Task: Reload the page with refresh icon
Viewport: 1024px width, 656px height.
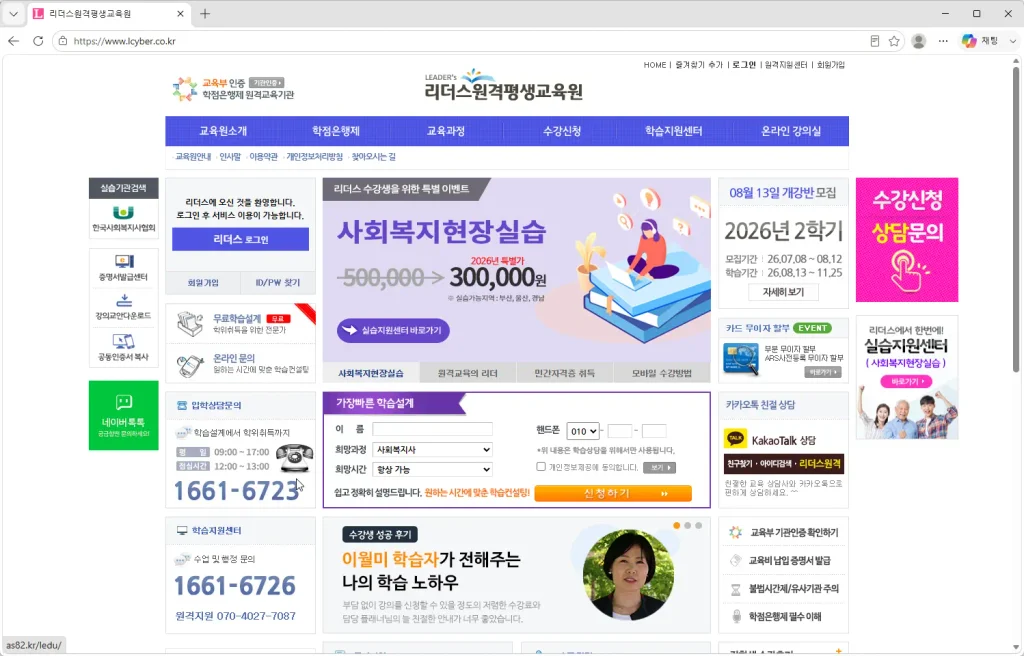Action: point(38,41)
